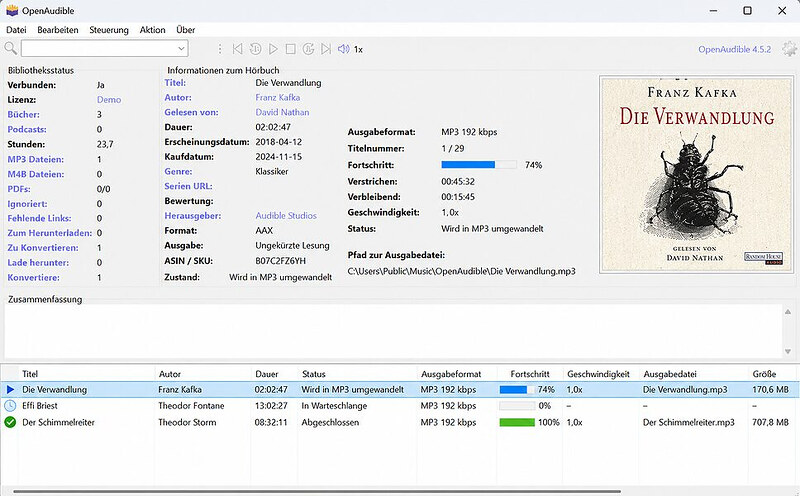Click the Konvertiere status link
Image resolution: width=800 pixels, height=496 pixels.
point(34,277)
